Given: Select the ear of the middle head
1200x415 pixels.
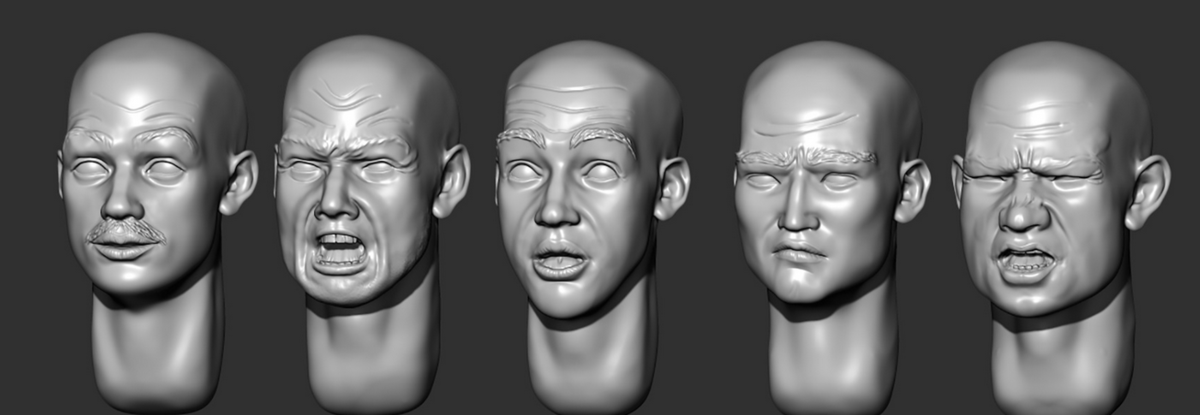Looking at the screenshot, I should coord(671,188).
